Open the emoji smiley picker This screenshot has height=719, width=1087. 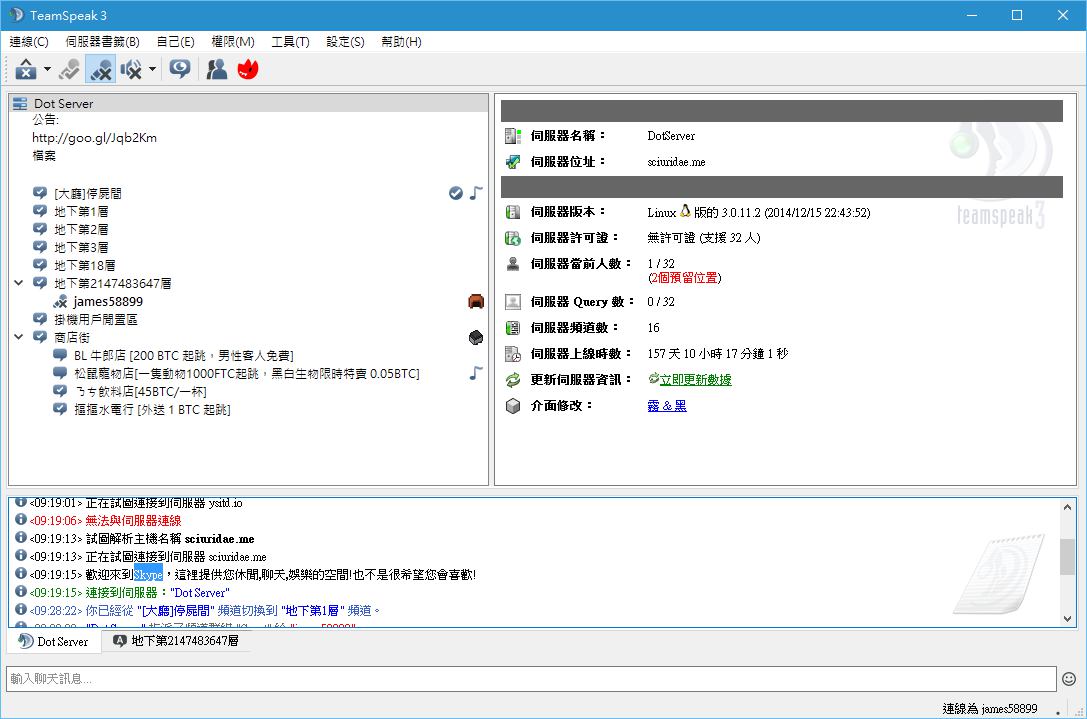pos(1069,679)
